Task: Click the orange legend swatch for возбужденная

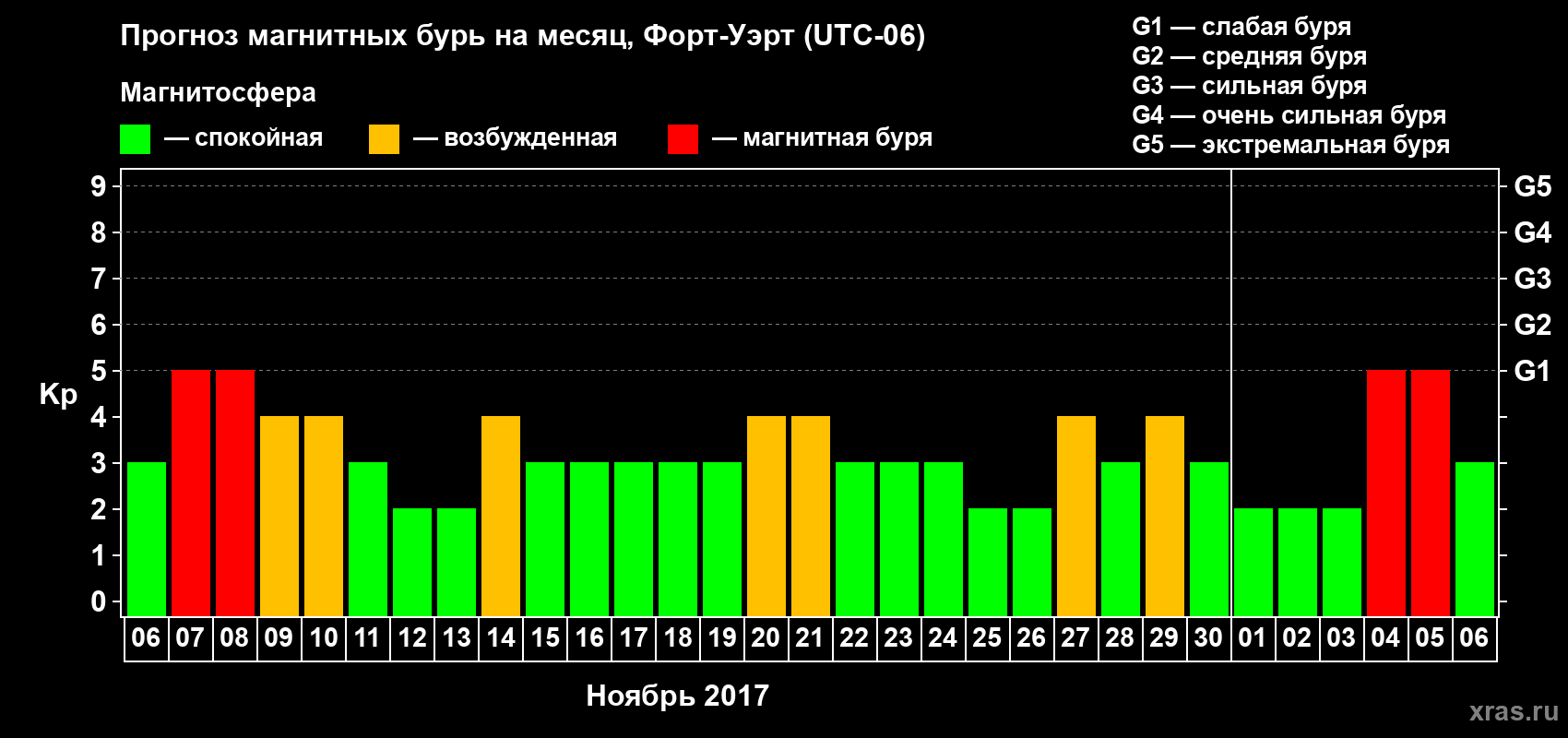Action: tap(384, 139)
